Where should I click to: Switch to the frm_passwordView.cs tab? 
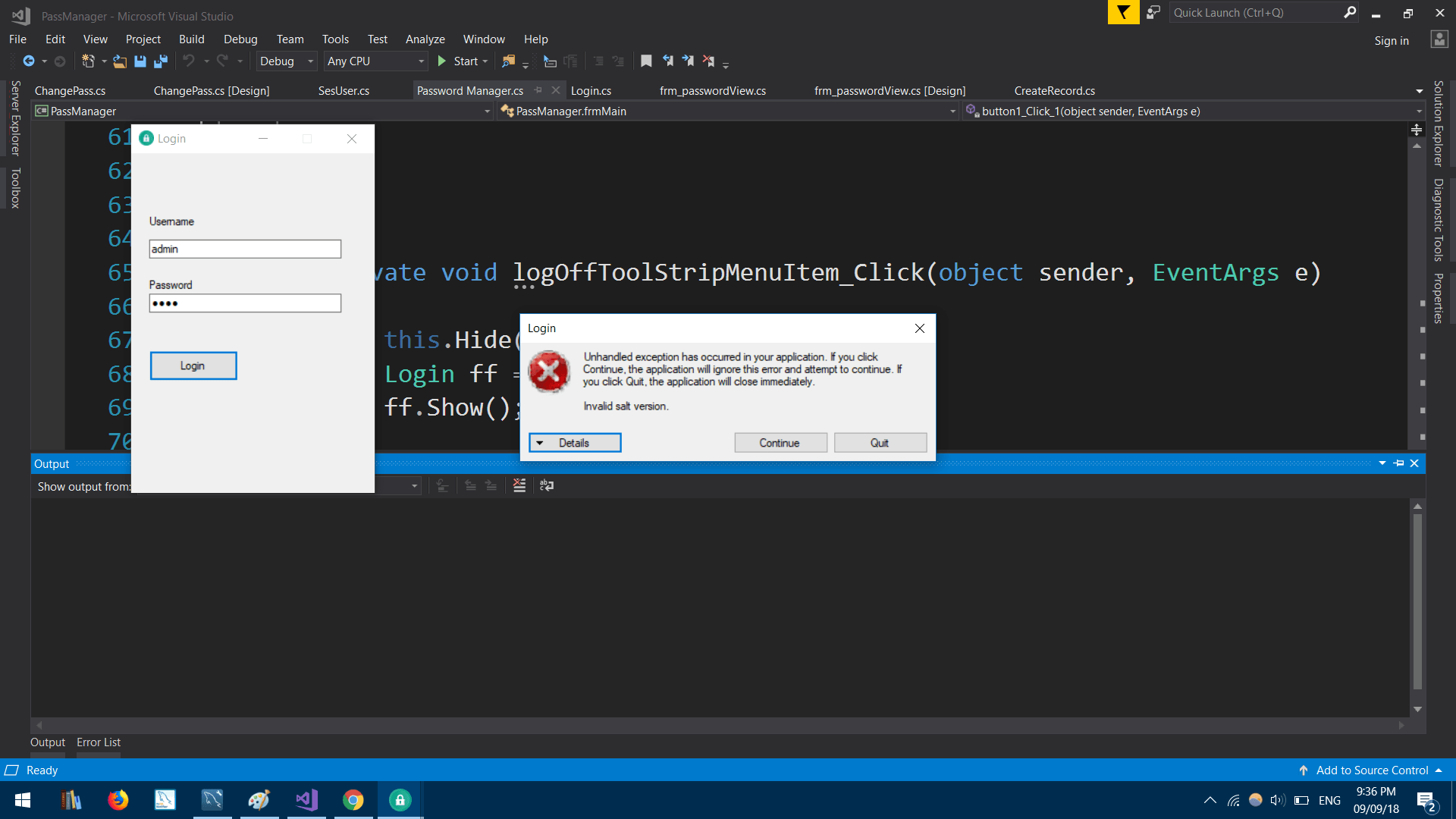712,91
